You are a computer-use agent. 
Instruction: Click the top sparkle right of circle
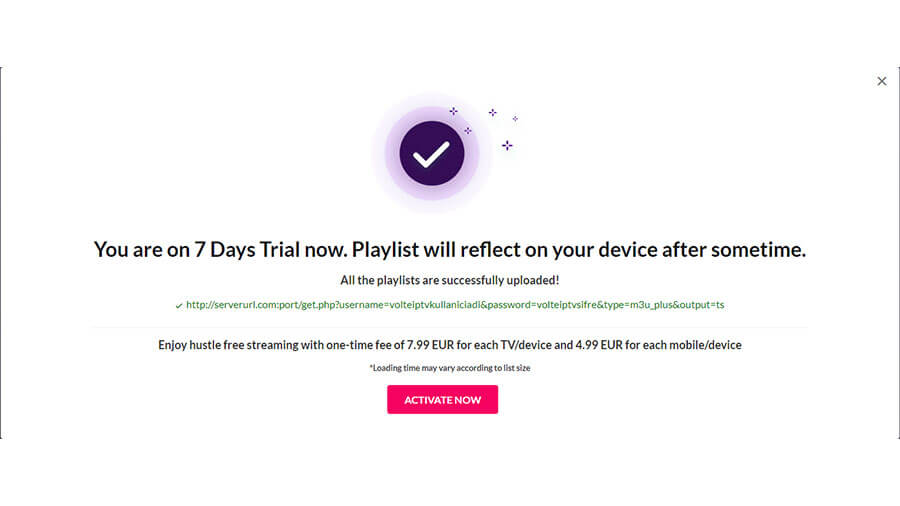(492, 112)
